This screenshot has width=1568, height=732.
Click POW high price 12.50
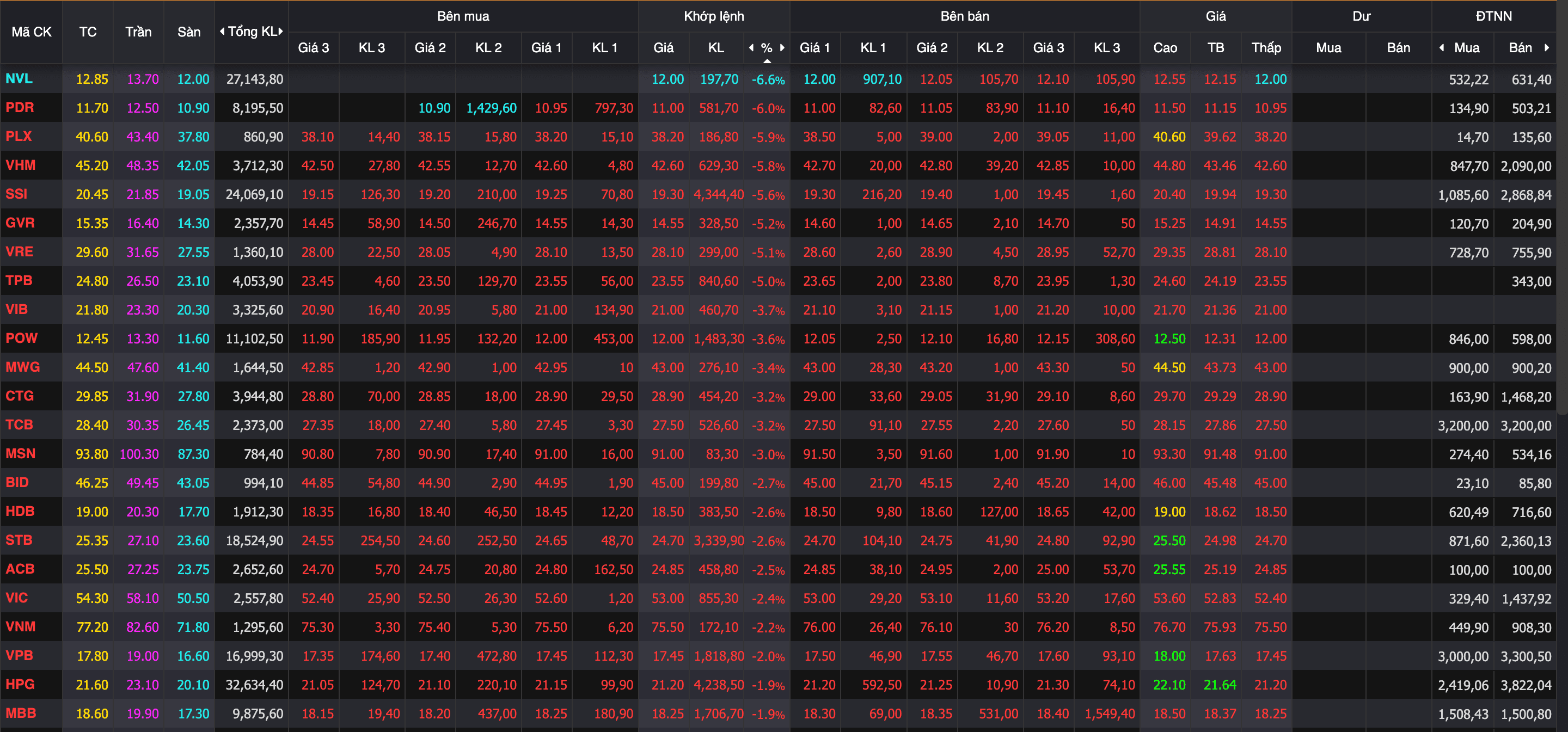point(1169,339)
